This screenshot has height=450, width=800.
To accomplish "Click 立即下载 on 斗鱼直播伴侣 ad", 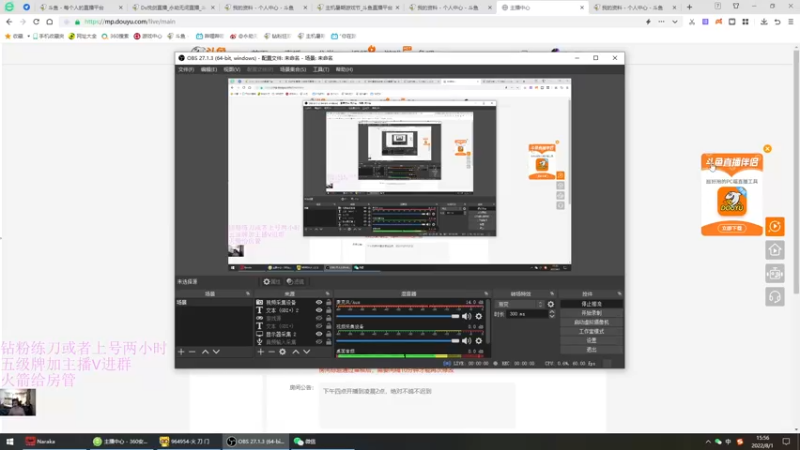I will [x=732, y=229].
